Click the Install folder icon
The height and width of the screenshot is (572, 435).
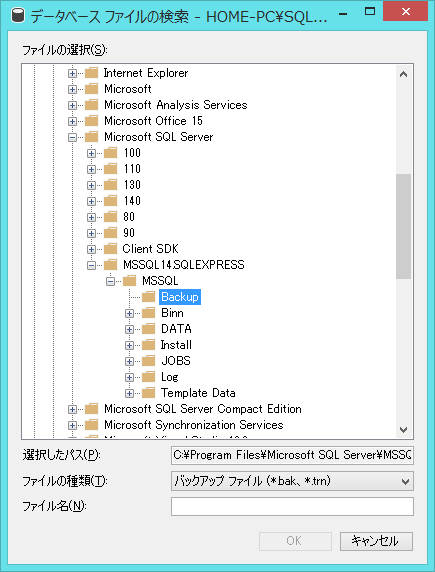point(149,345)
